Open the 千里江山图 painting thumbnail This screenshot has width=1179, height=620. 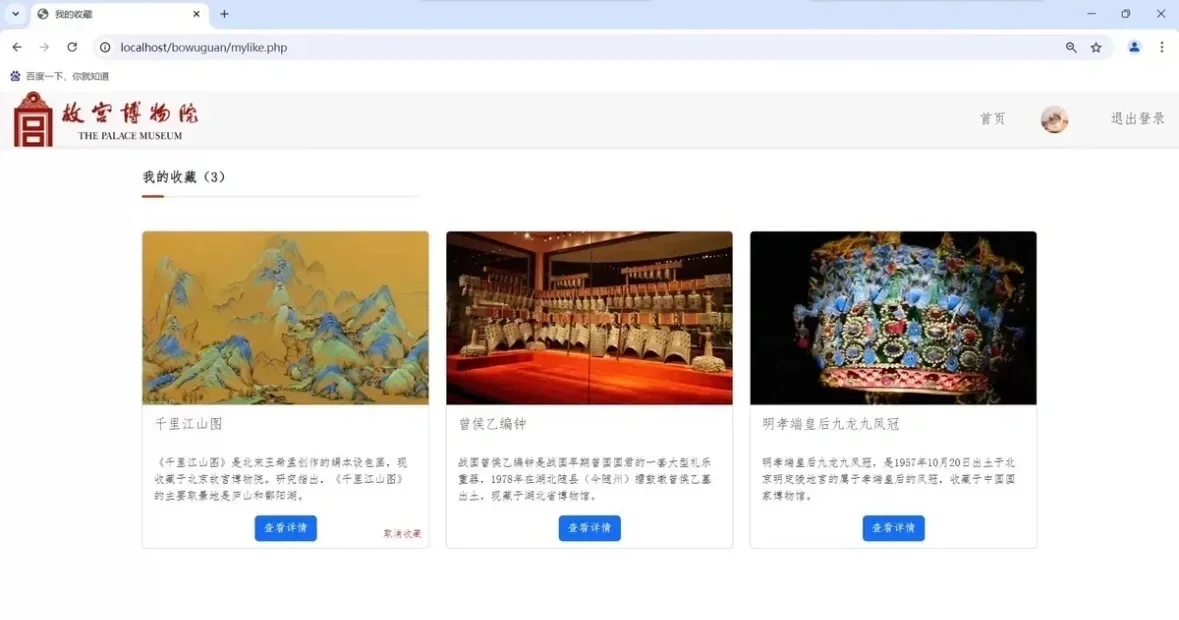[x=286, y=318]
